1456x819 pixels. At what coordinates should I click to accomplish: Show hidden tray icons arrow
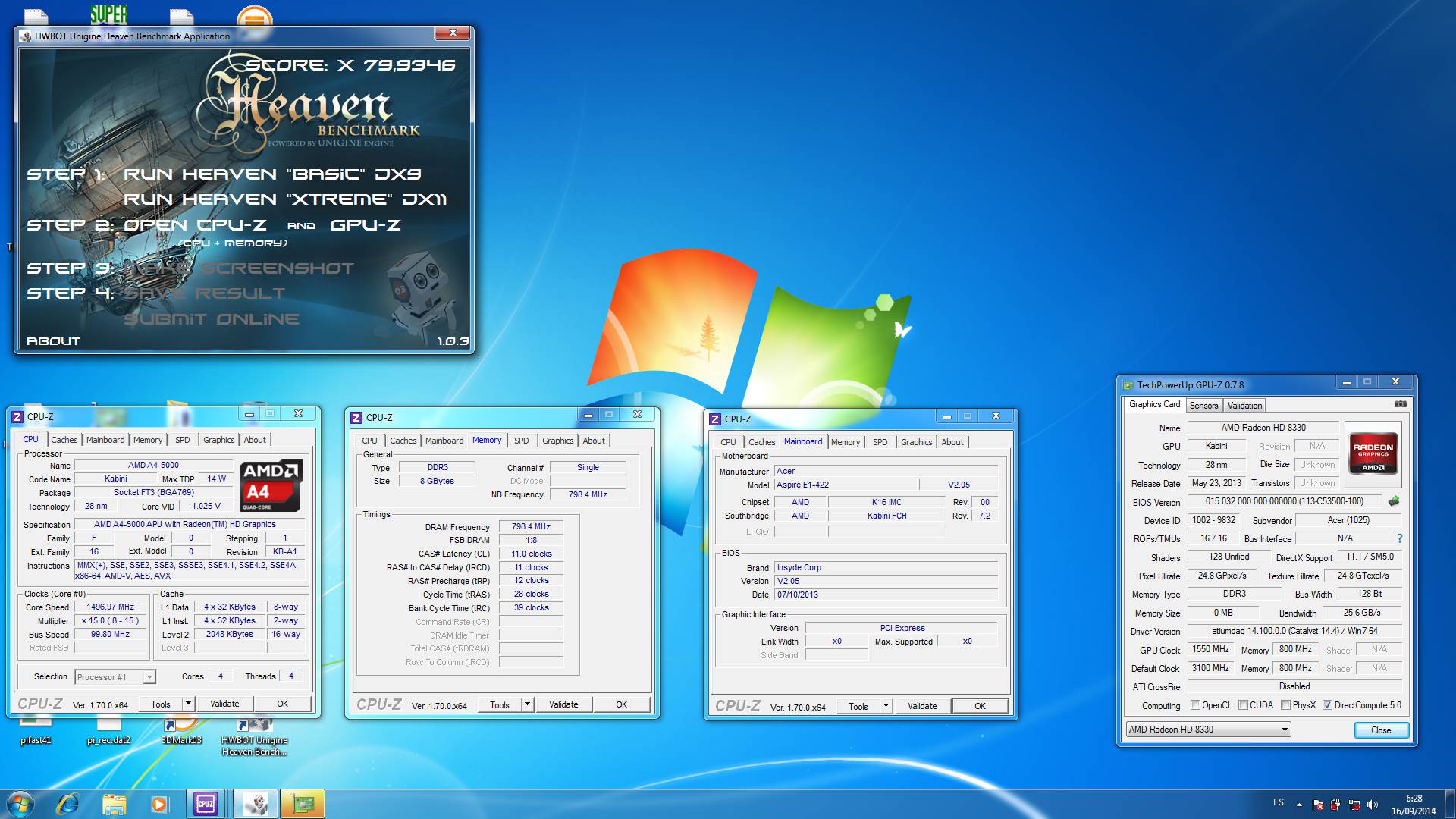coord(1299,805)
